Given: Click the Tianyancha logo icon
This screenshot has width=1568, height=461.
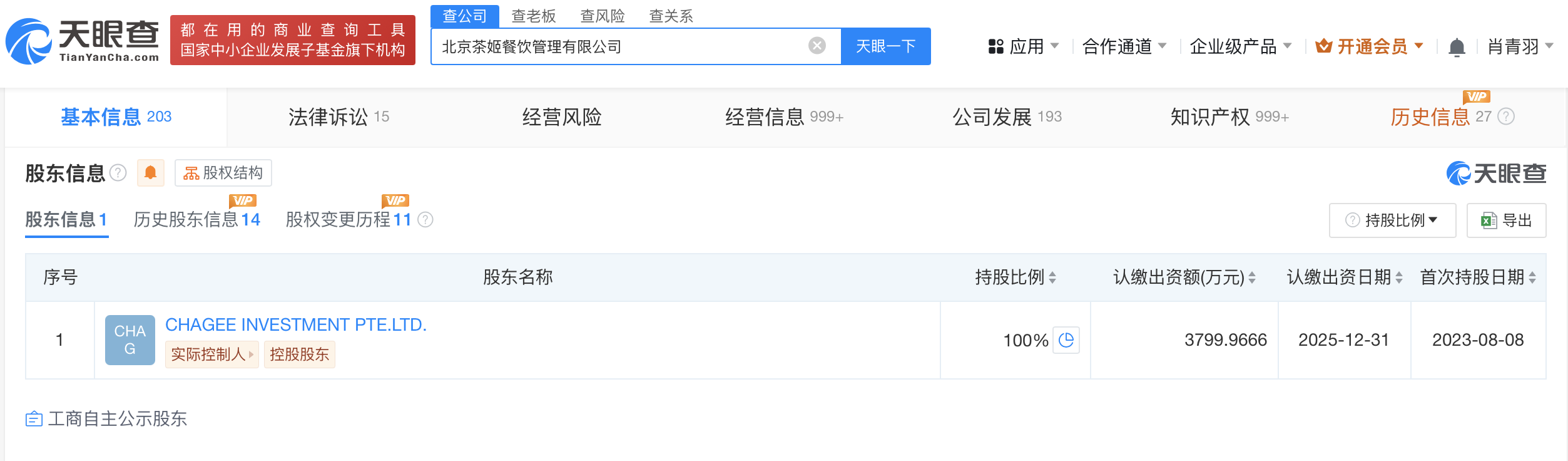Looking at the screenshot, I should coord(29,42).
